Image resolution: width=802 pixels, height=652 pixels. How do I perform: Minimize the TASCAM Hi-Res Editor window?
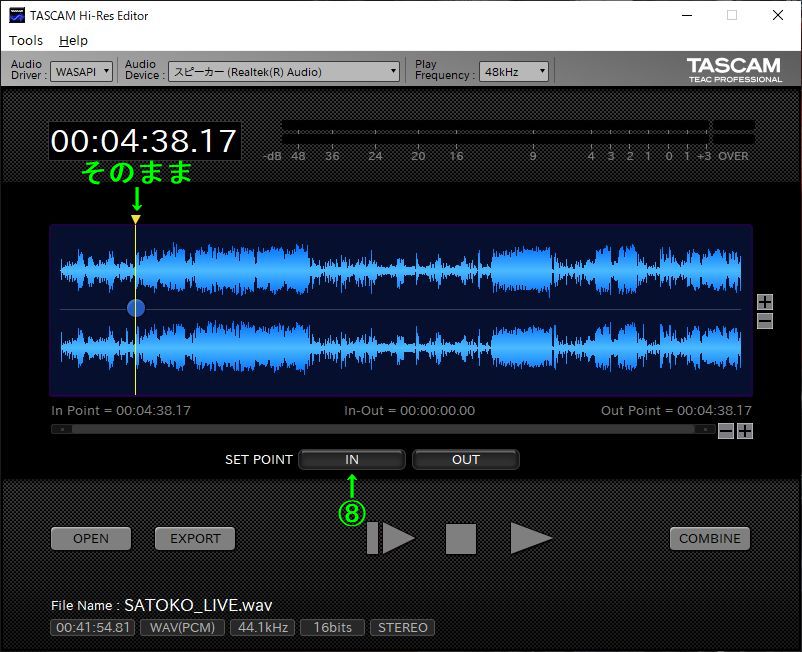[x=687, y=15]
